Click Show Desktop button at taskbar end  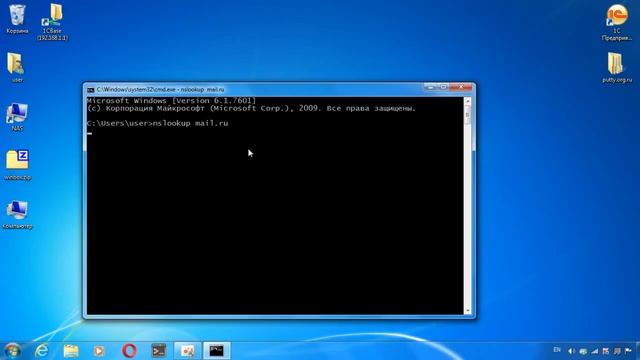[x=637, y=351]
